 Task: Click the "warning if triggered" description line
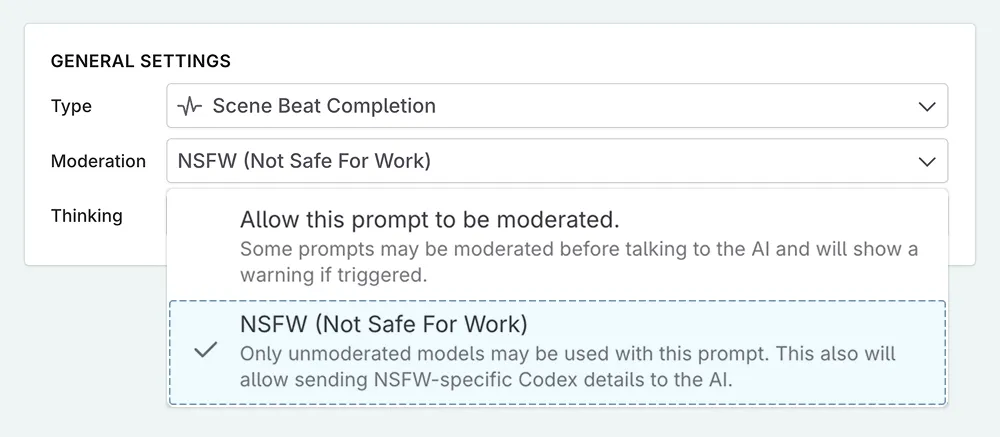click(333, 274)
